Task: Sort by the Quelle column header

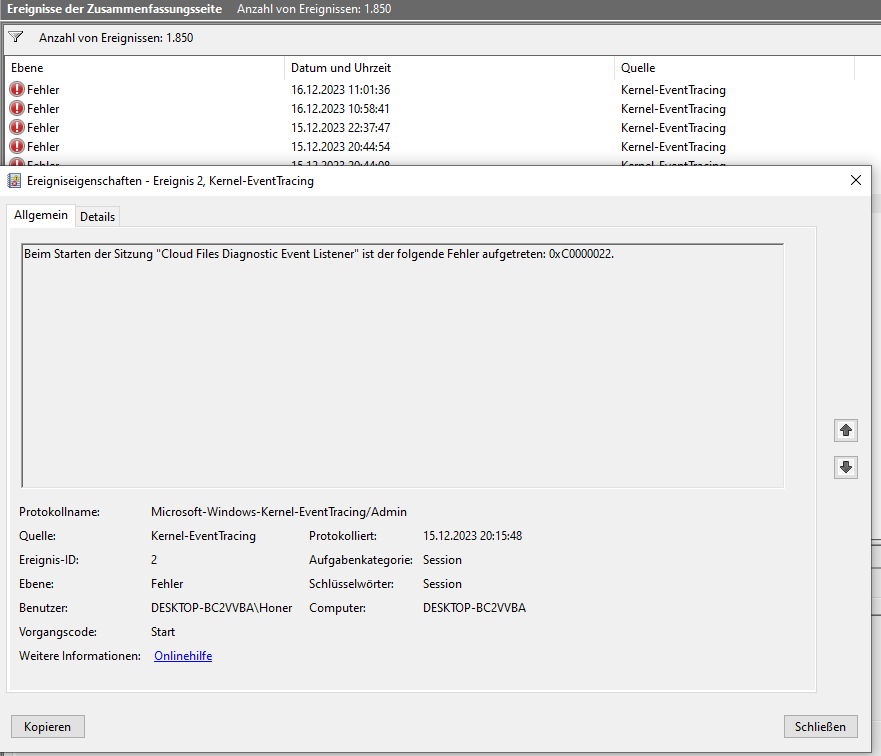Action: (x=734, y=68)
